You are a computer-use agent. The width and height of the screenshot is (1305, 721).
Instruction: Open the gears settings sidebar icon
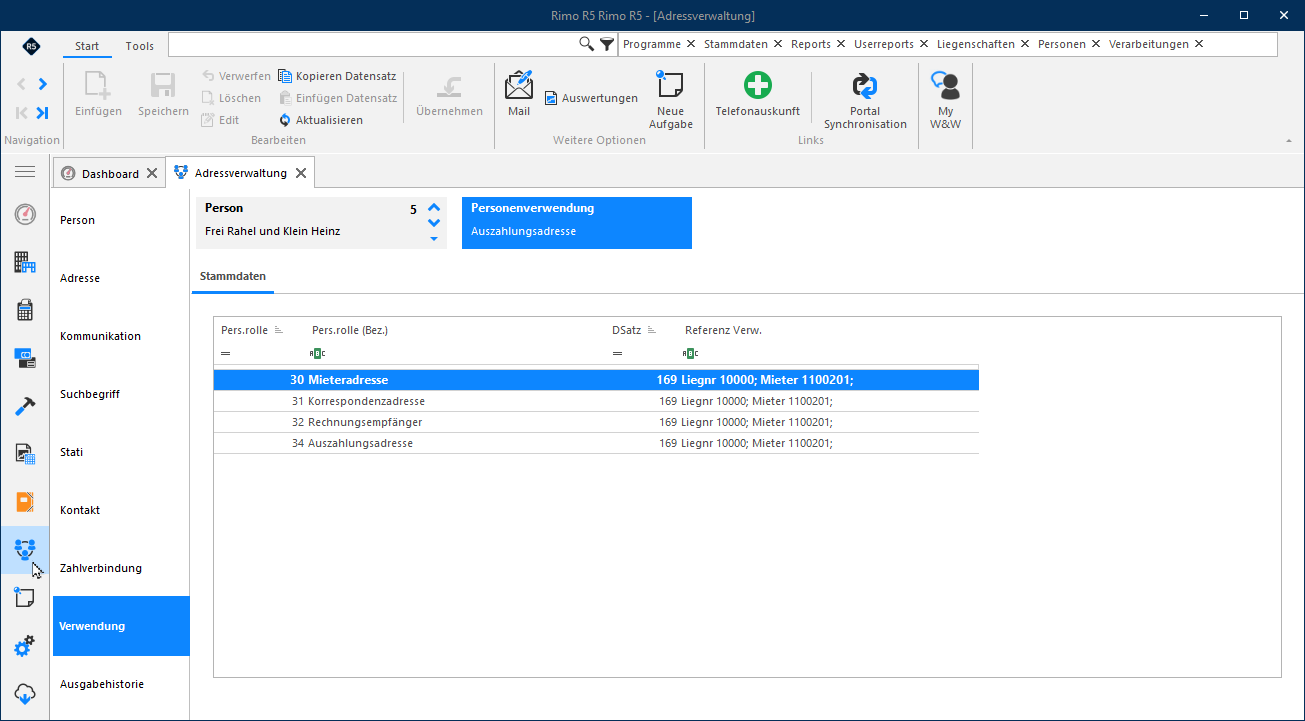click(25, 646)
